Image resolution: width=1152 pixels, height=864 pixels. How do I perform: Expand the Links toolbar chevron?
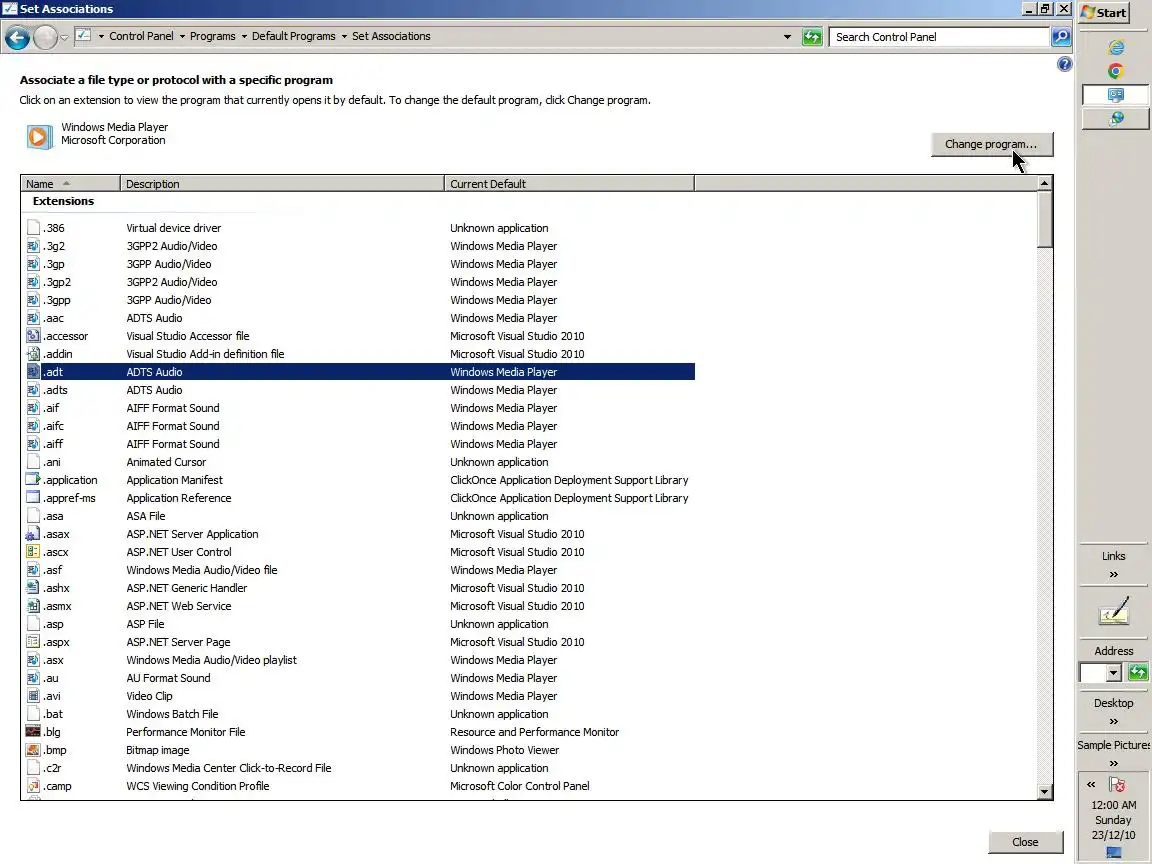coord(1114,575)
